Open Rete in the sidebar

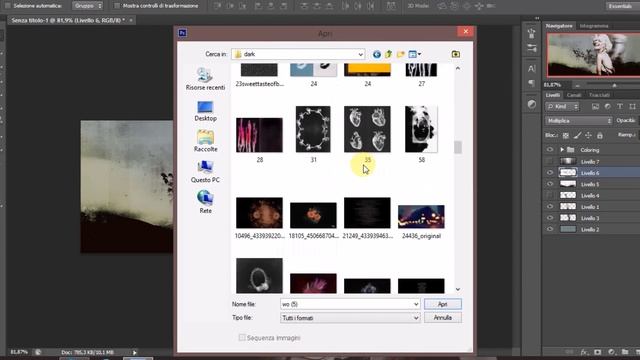click(205, 202)
